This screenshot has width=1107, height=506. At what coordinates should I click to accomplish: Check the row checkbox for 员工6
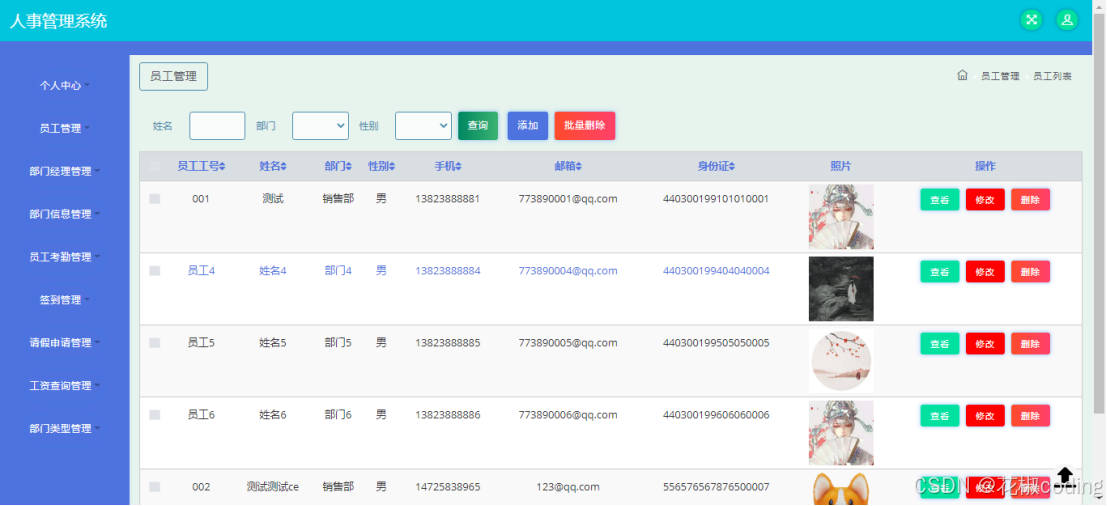[x=155, y=415]
